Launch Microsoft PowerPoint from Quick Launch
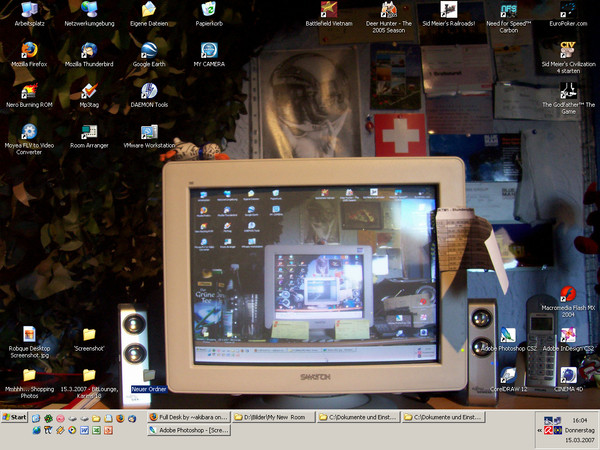Viewport: 600px width, 450px height. (x=108, y=430)
